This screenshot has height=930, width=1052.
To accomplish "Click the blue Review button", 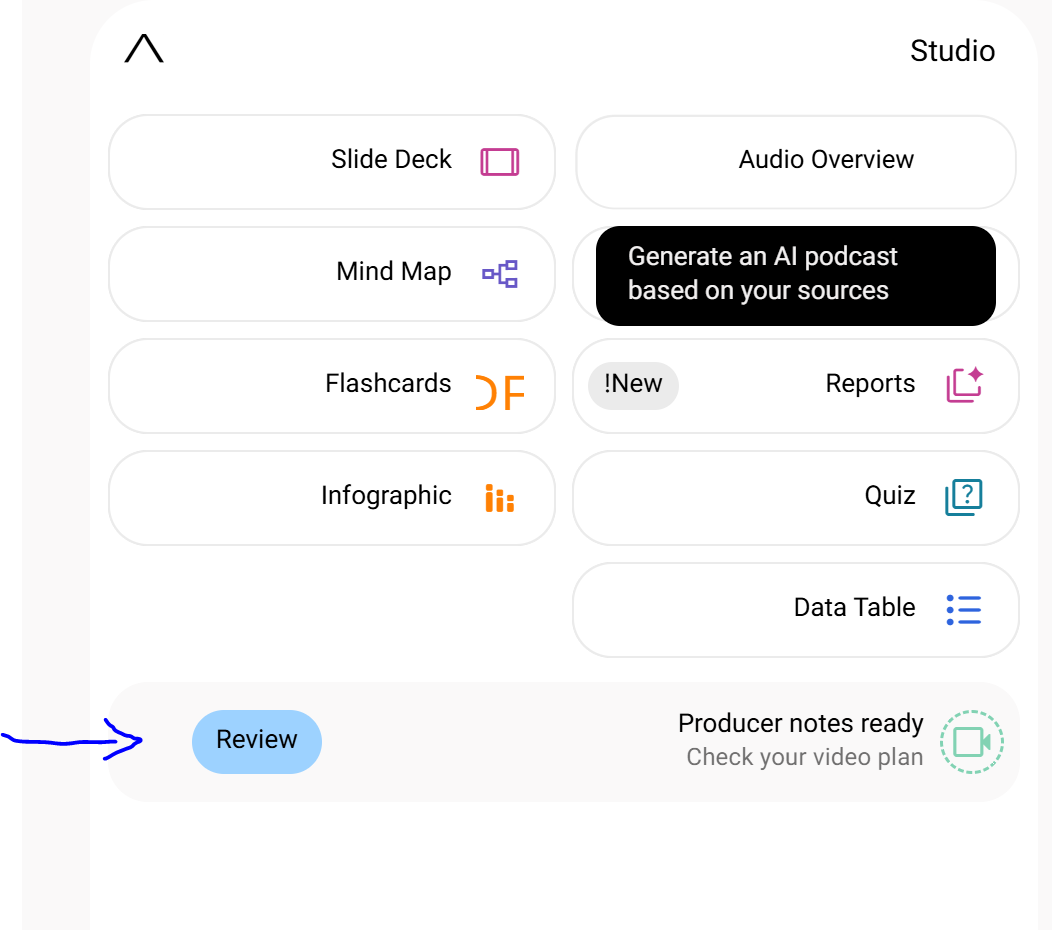I will click(x=257, y=741).
